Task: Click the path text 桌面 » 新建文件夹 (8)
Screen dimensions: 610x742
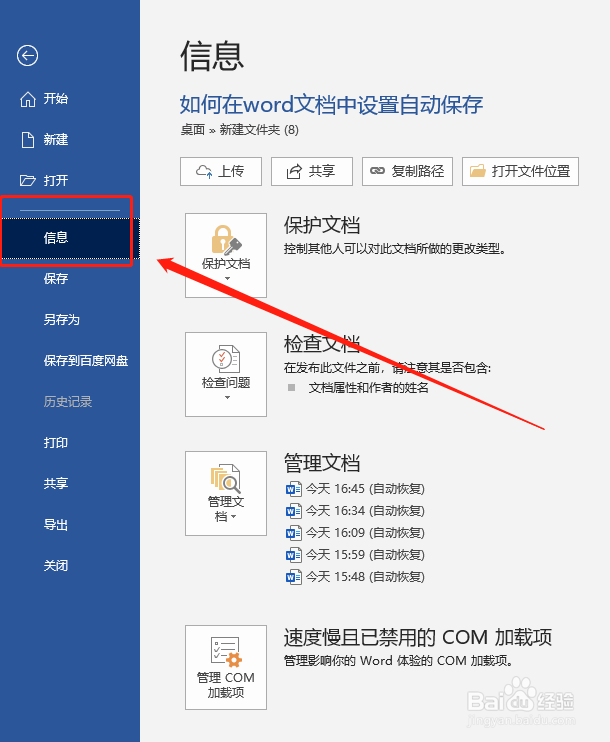Action: pyautogui.click(x=239, y=130)
